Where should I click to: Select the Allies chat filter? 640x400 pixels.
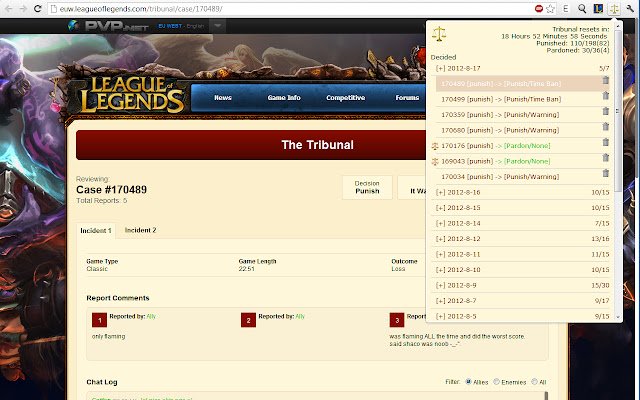[x=469, y=382]
